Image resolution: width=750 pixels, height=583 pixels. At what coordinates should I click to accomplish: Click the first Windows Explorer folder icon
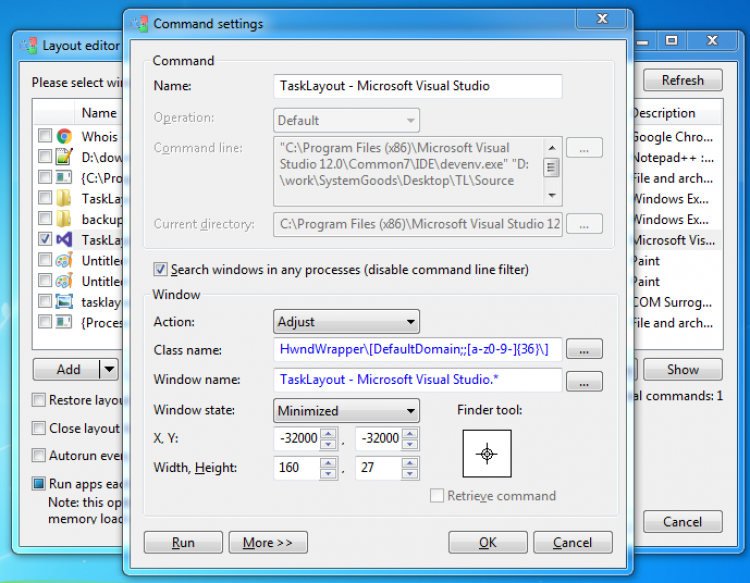(64, 198)
